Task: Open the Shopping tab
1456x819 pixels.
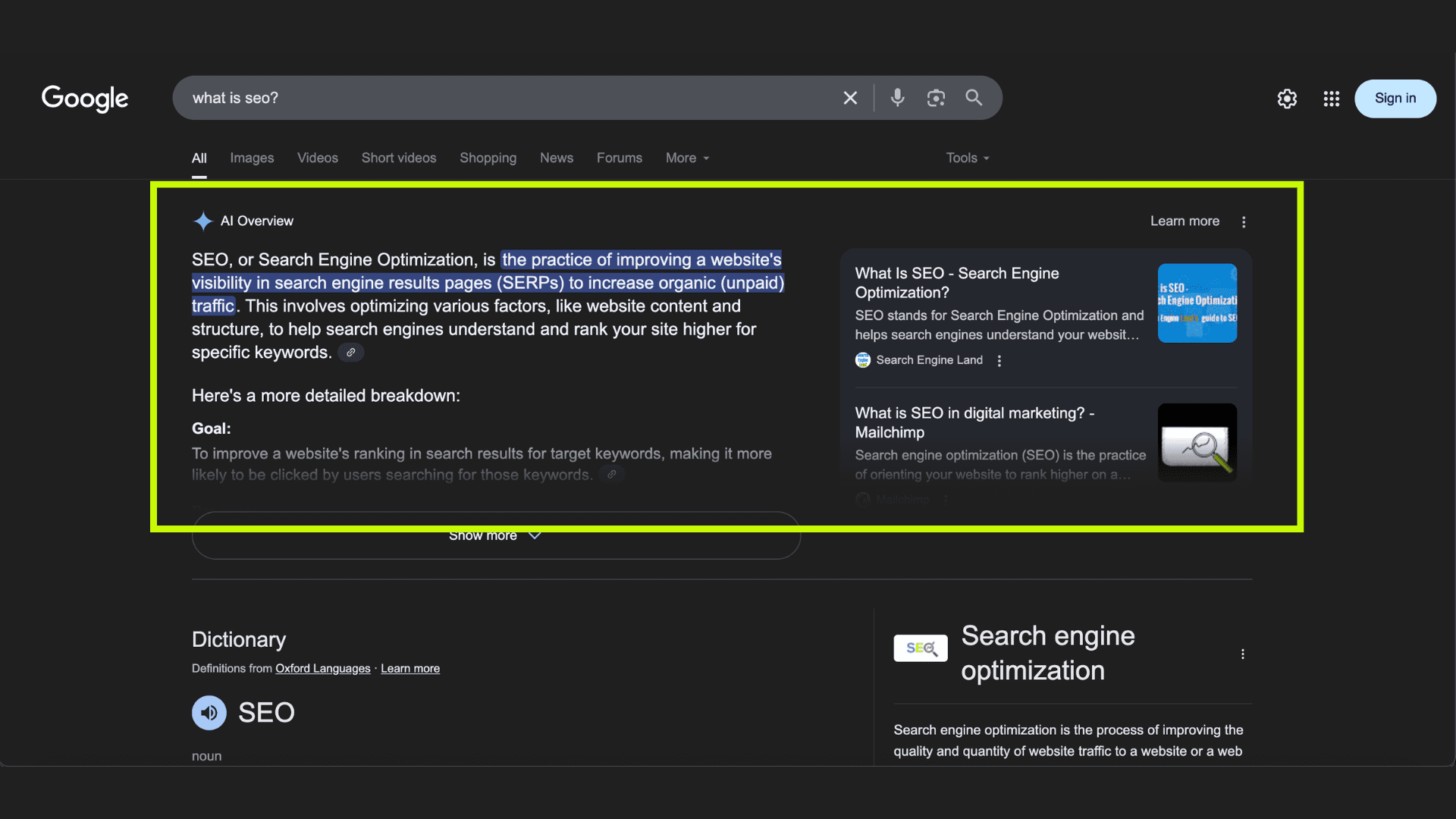Action: click(x=488, y=158)
